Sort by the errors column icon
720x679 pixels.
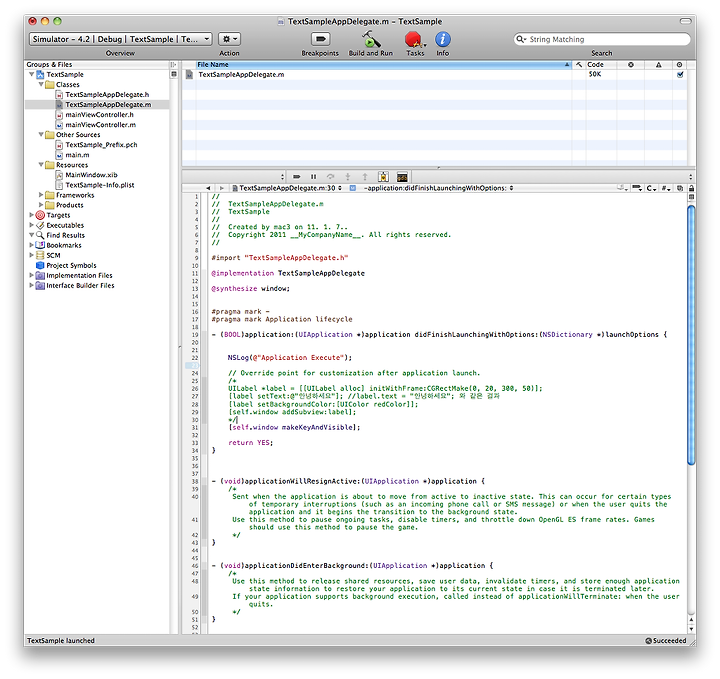(631, 65)
